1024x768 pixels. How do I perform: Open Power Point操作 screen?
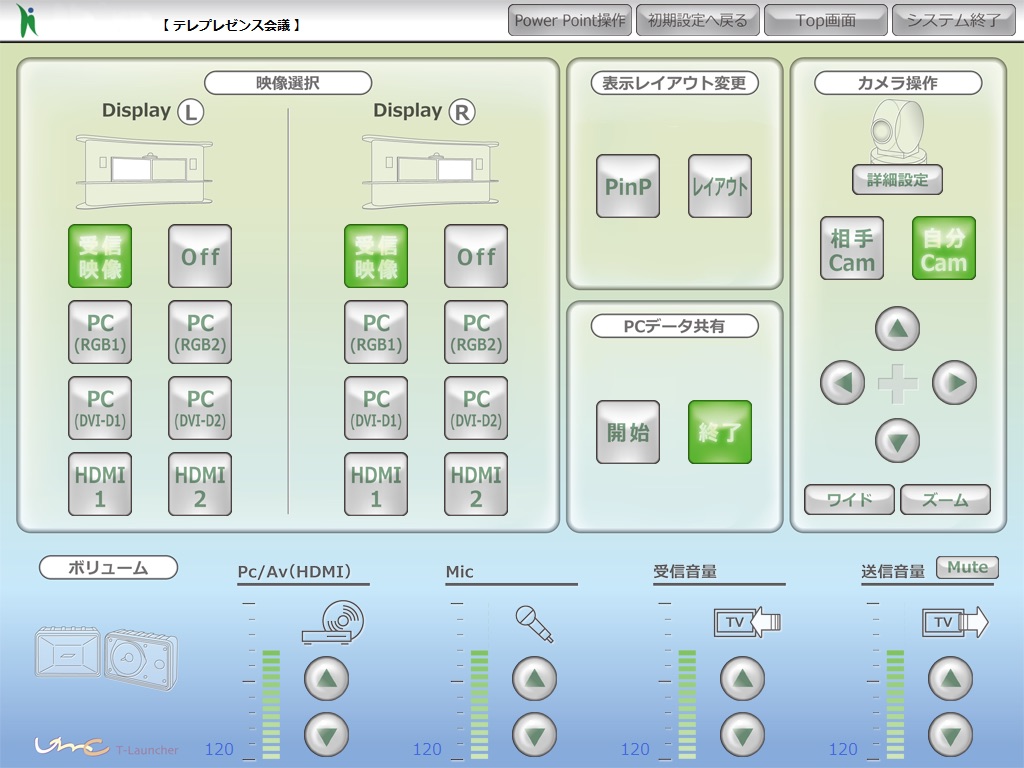coord(570,20)
